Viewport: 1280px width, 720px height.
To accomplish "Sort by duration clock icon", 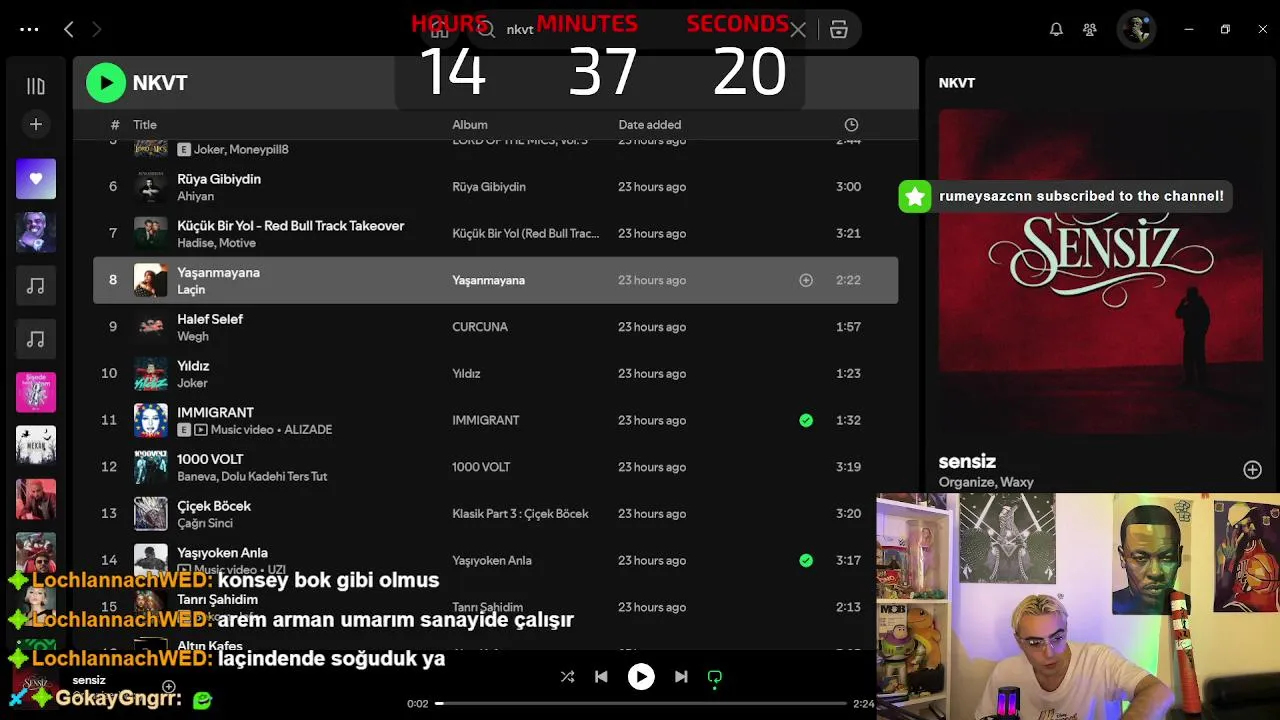I will click(851, 125).
